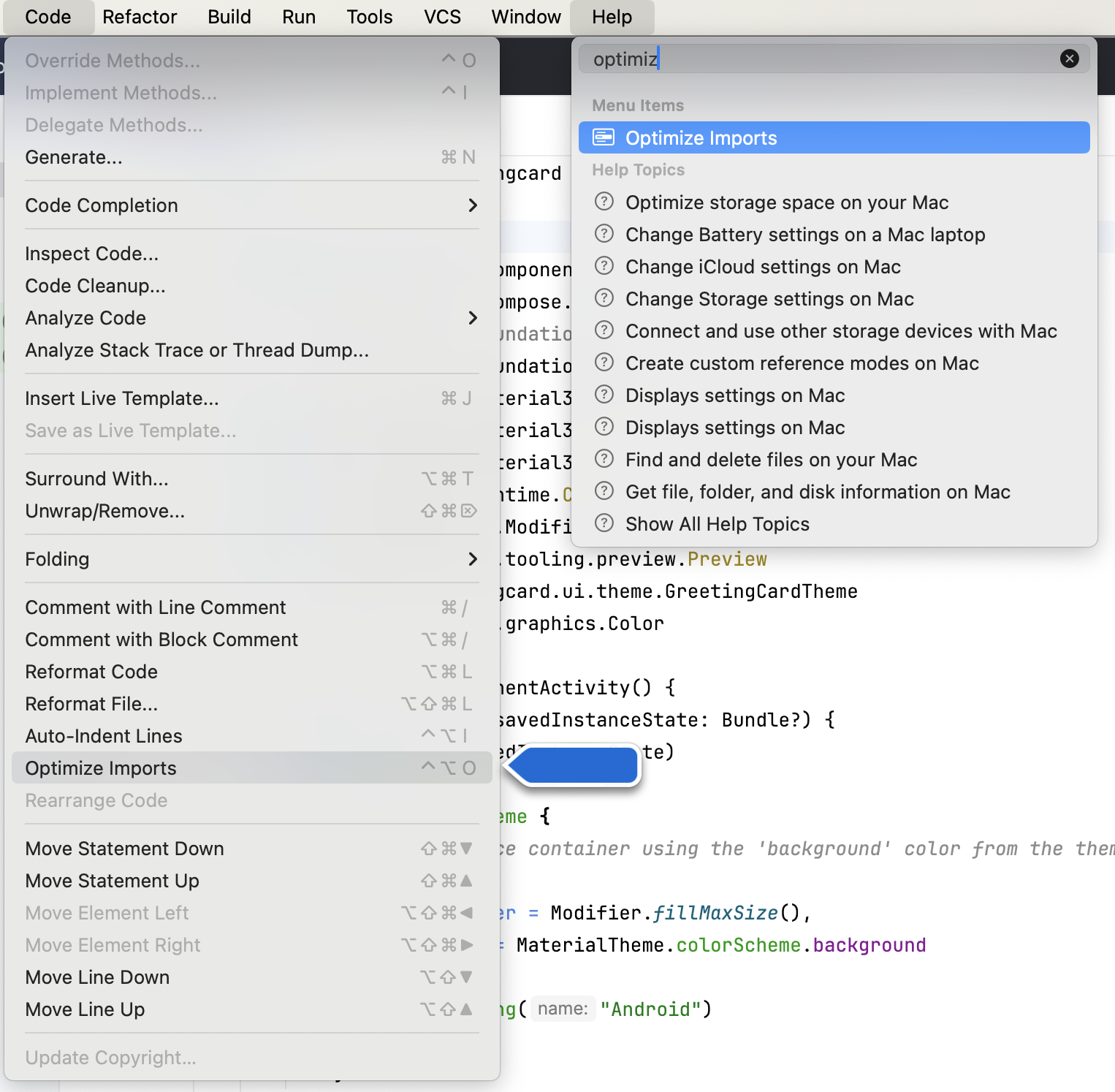Click question icon beside Show All Help Topics
The width and height of the screenshot is (1115, 1092).
click(x=604, y=523)
